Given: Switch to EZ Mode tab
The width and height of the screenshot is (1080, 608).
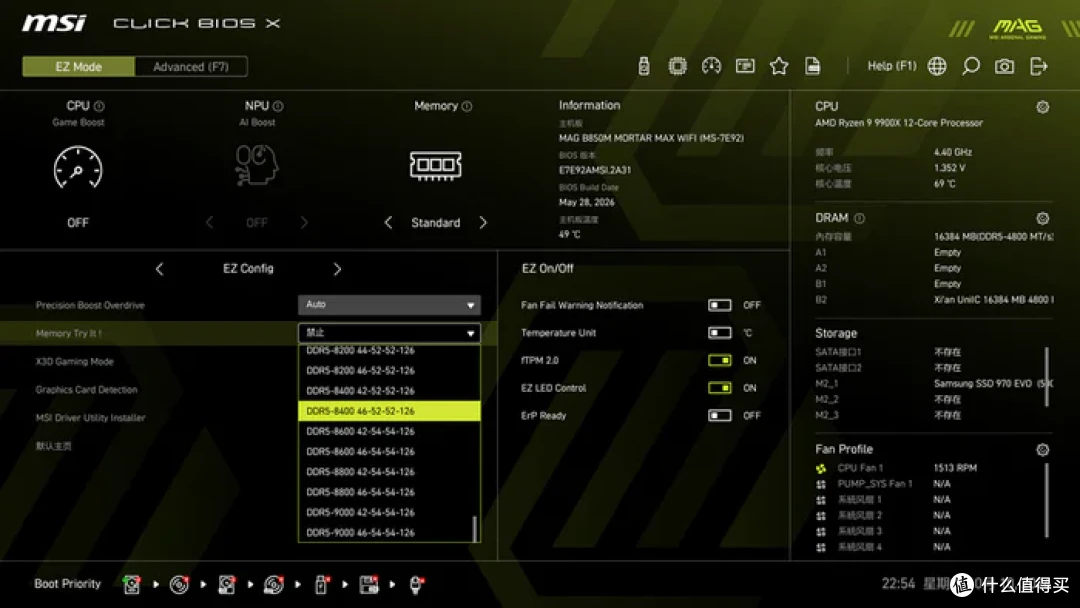Looking at the screenshot, I should tap(79, 67).
